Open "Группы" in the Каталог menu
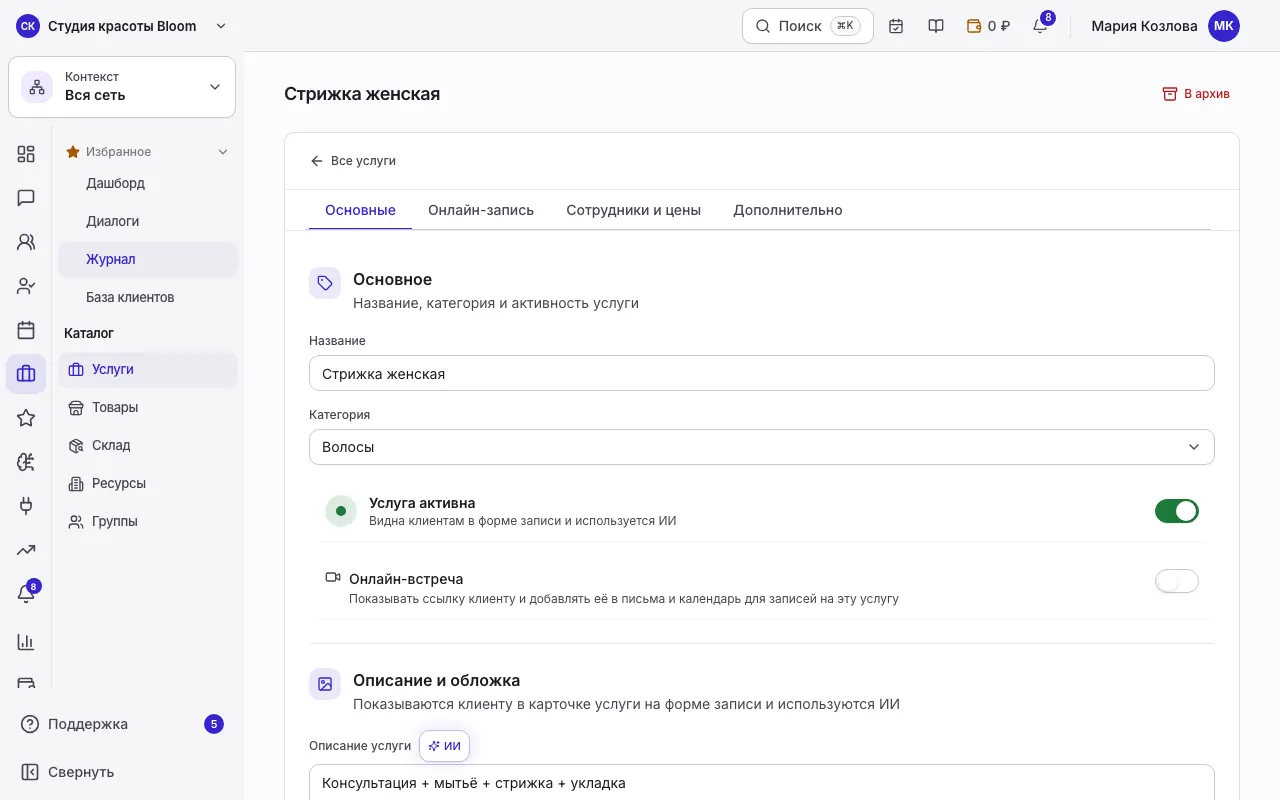Image resolution: width=1280 pixels, height=800 pixels. coord(148,522)
